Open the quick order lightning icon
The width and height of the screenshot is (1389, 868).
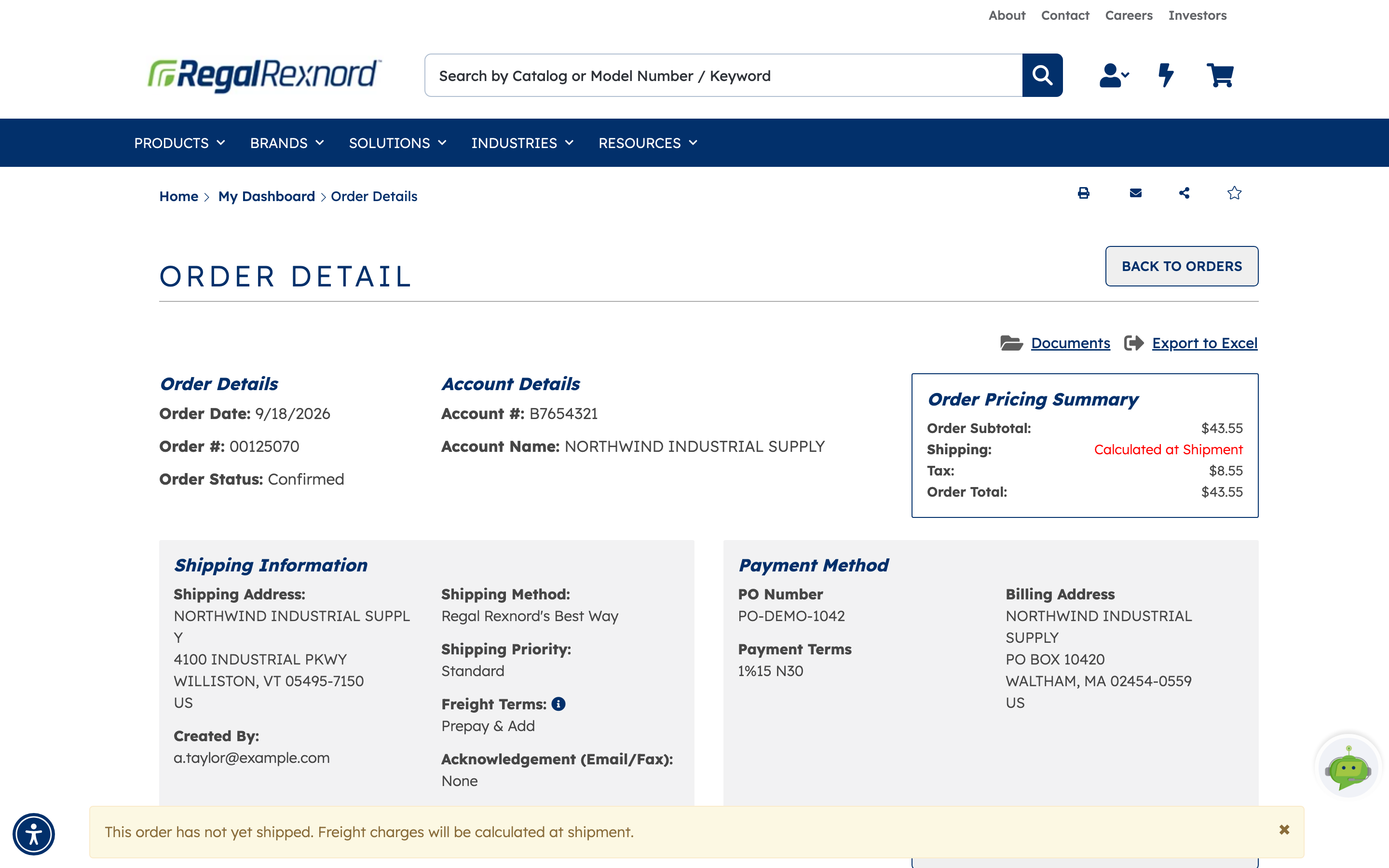[x=1166, y=75]
